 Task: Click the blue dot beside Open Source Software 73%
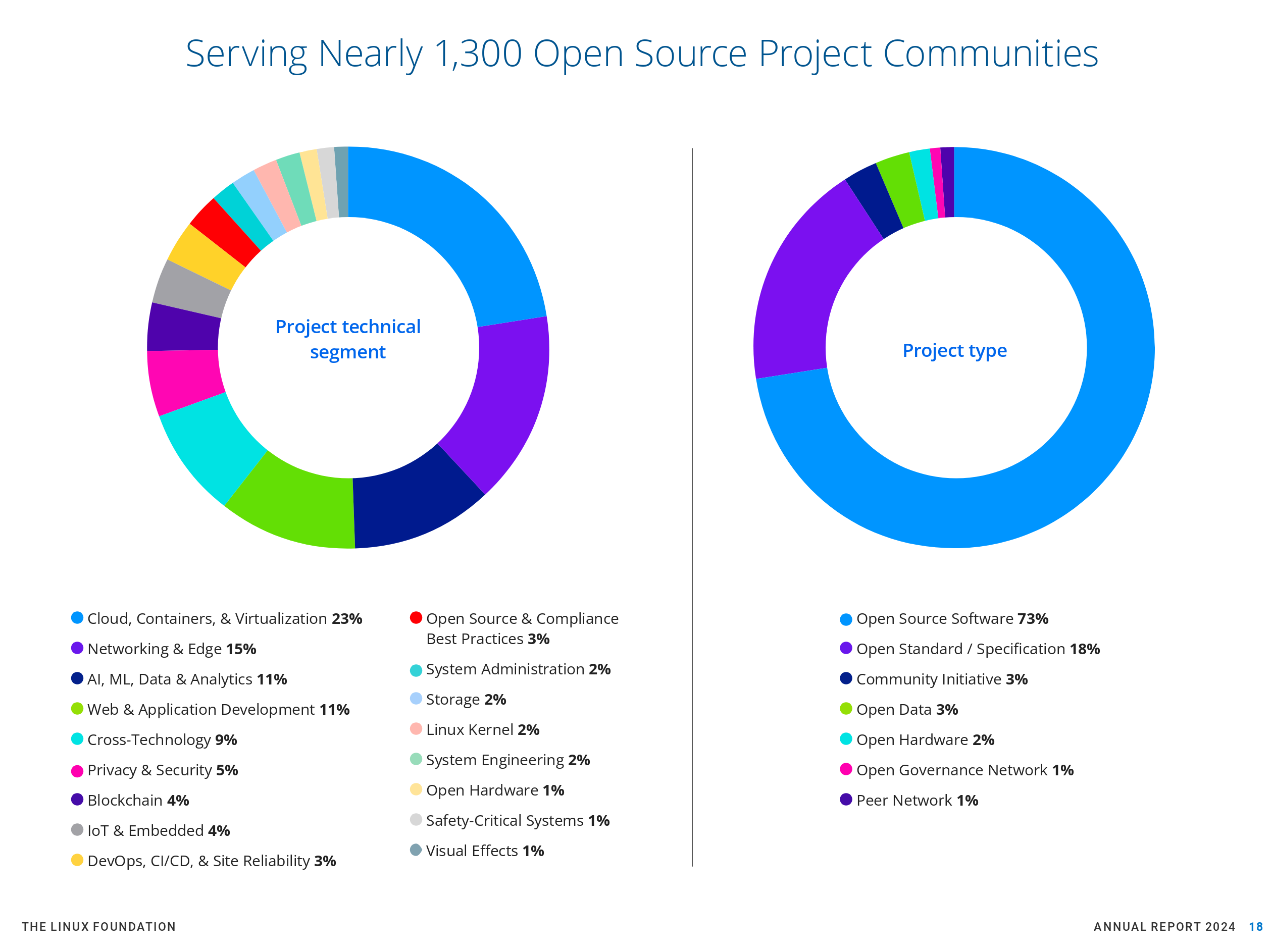pyautogui.click(x=846, y=619)
